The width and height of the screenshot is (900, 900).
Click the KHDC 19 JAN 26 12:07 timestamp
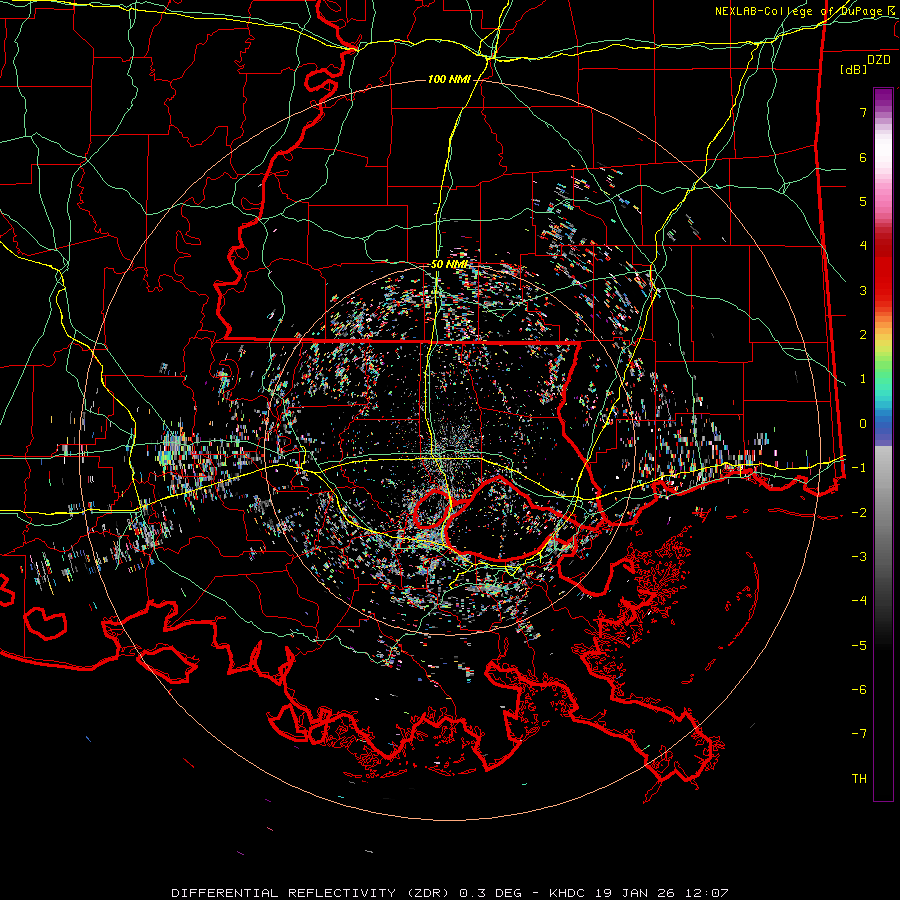point(639,893)
